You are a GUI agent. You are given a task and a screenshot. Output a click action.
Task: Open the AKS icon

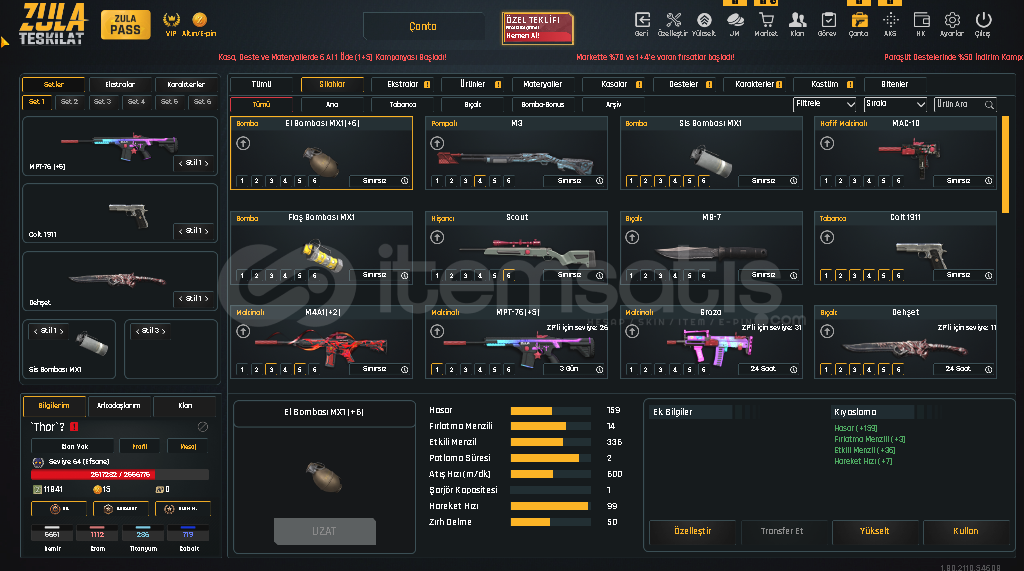(890, 20)
